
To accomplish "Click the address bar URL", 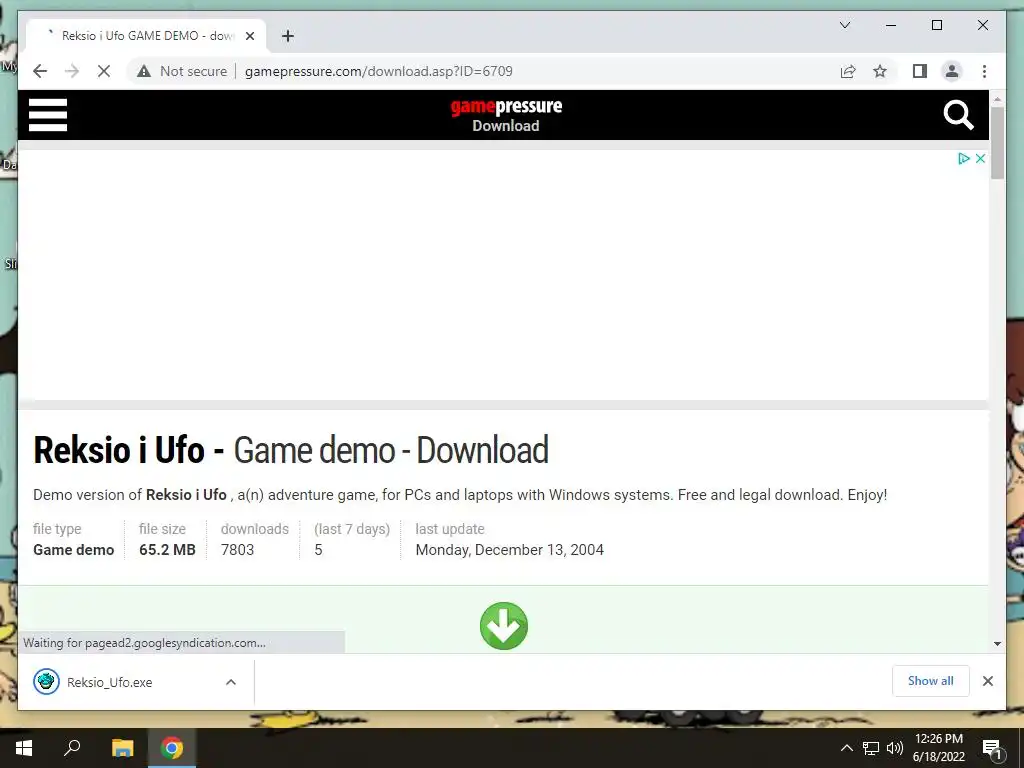I will pos(378,71).
